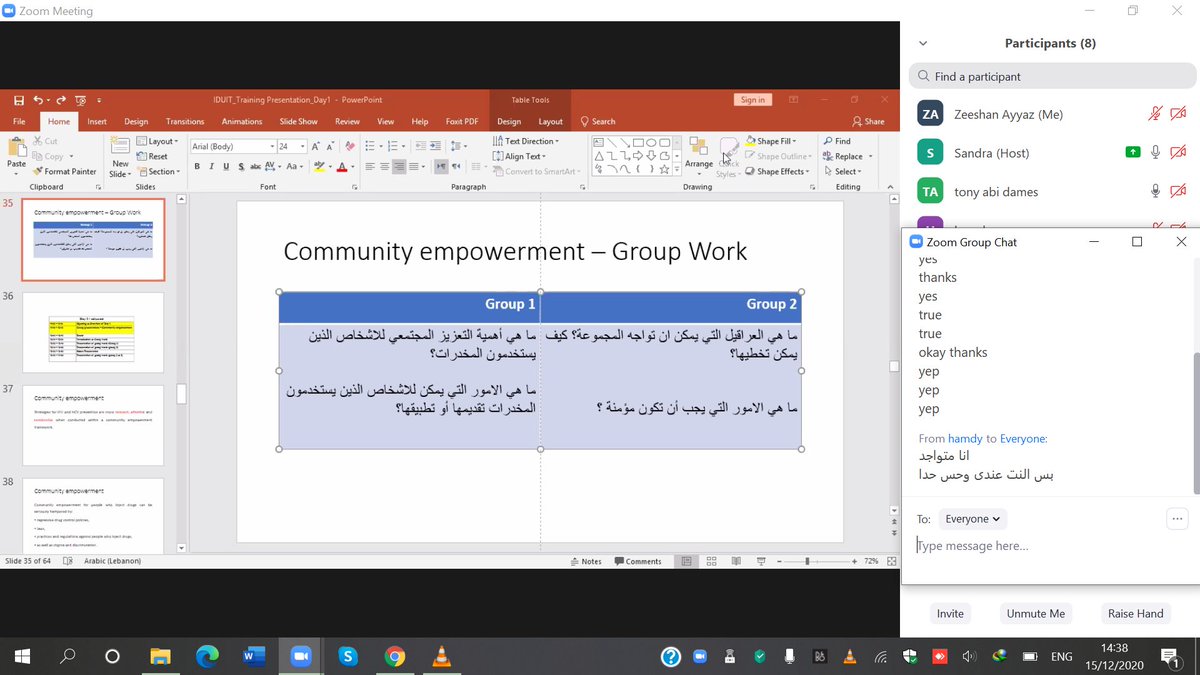Expand the Section dropdown
Screen dimensions: 1200x675
[x=158, y=171]
